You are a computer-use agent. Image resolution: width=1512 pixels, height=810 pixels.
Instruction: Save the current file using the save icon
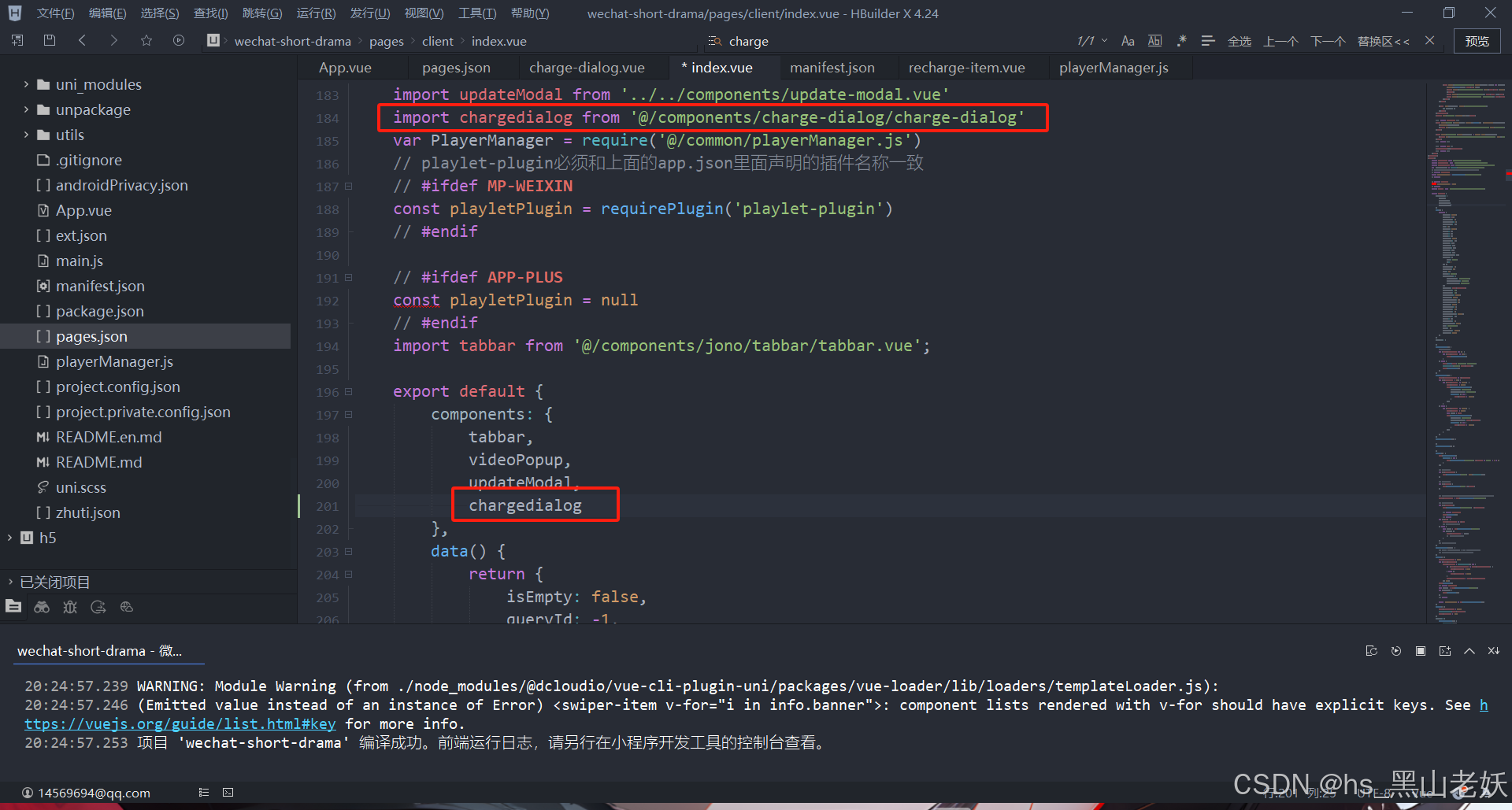50,40
